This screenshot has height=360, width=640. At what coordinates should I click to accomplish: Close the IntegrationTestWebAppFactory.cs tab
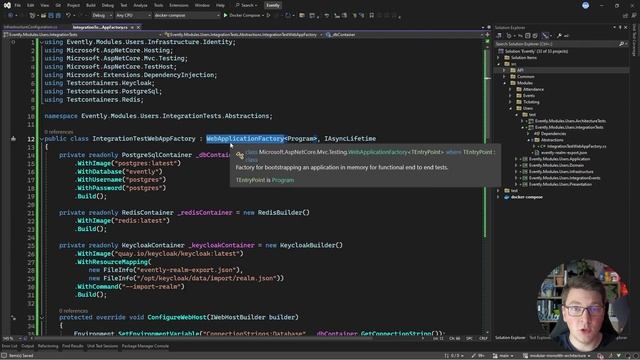[x=138, y=27]
